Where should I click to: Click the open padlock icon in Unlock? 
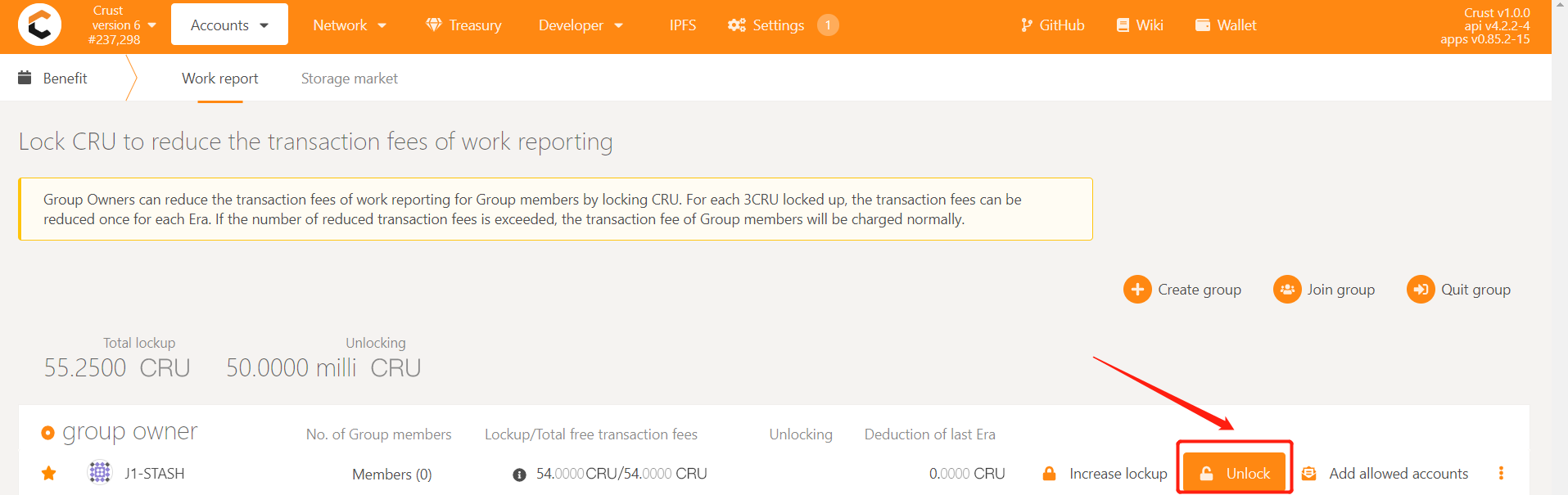(1206, 474)
